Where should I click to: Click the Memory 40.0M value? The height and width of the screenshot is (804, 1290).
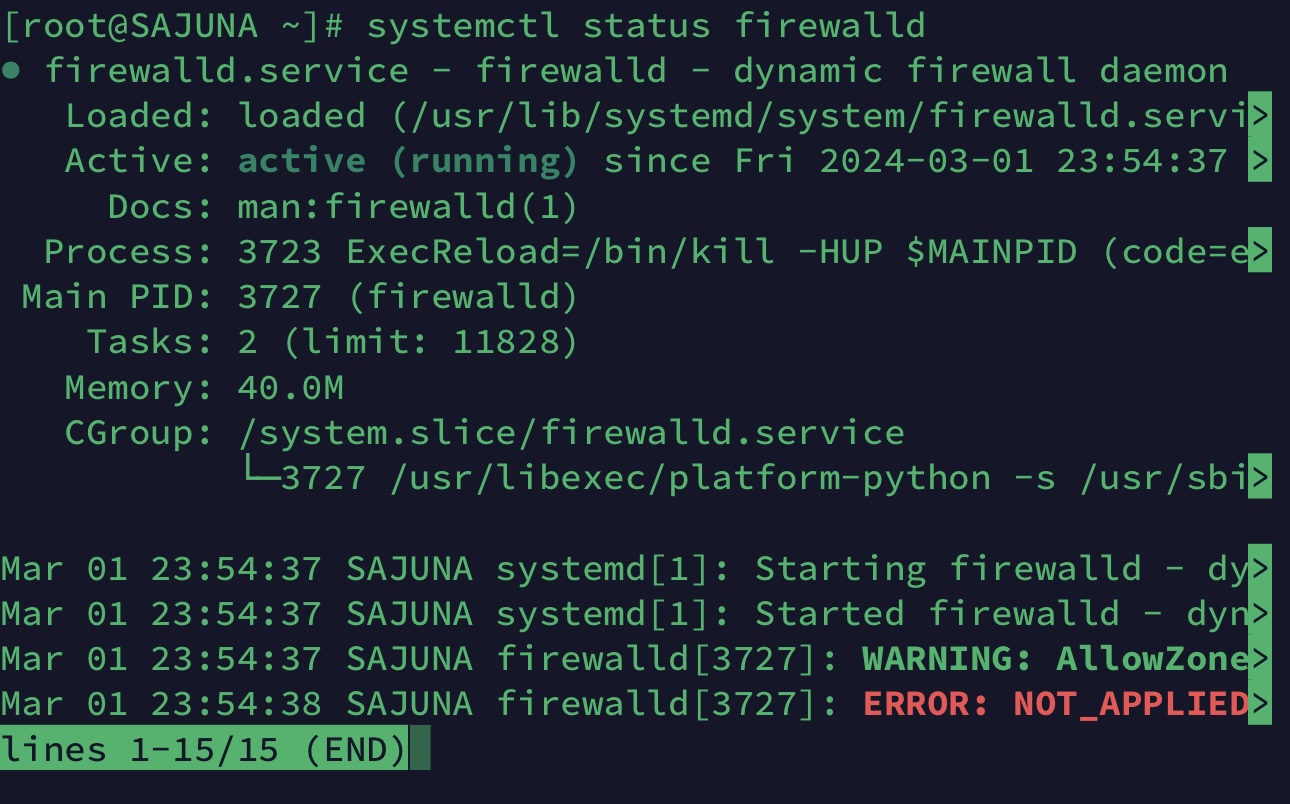[291, 388]
